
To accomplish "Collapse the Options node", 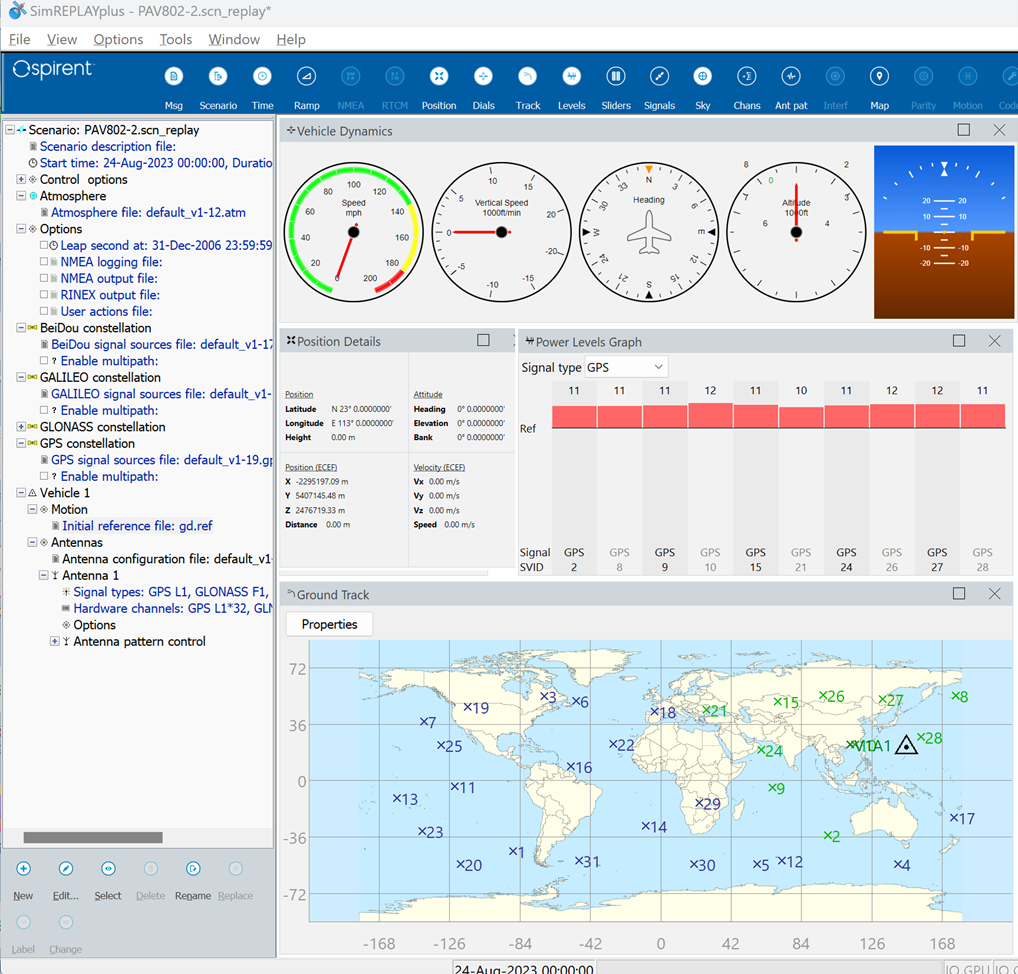I will 21,229.
